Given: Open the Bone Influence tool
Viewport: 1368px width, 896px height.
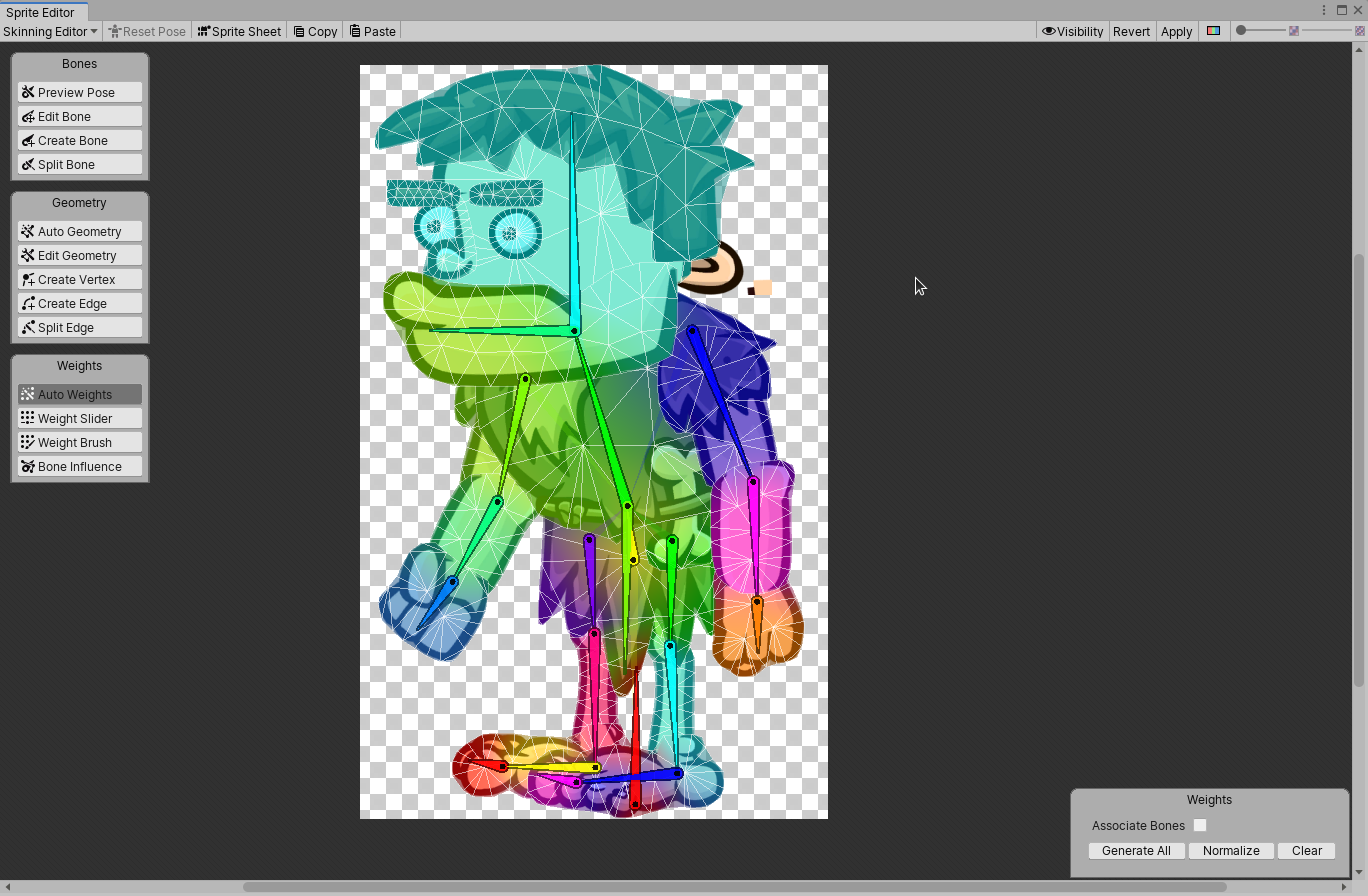Looking at the screenshot, I should point(79,466).
